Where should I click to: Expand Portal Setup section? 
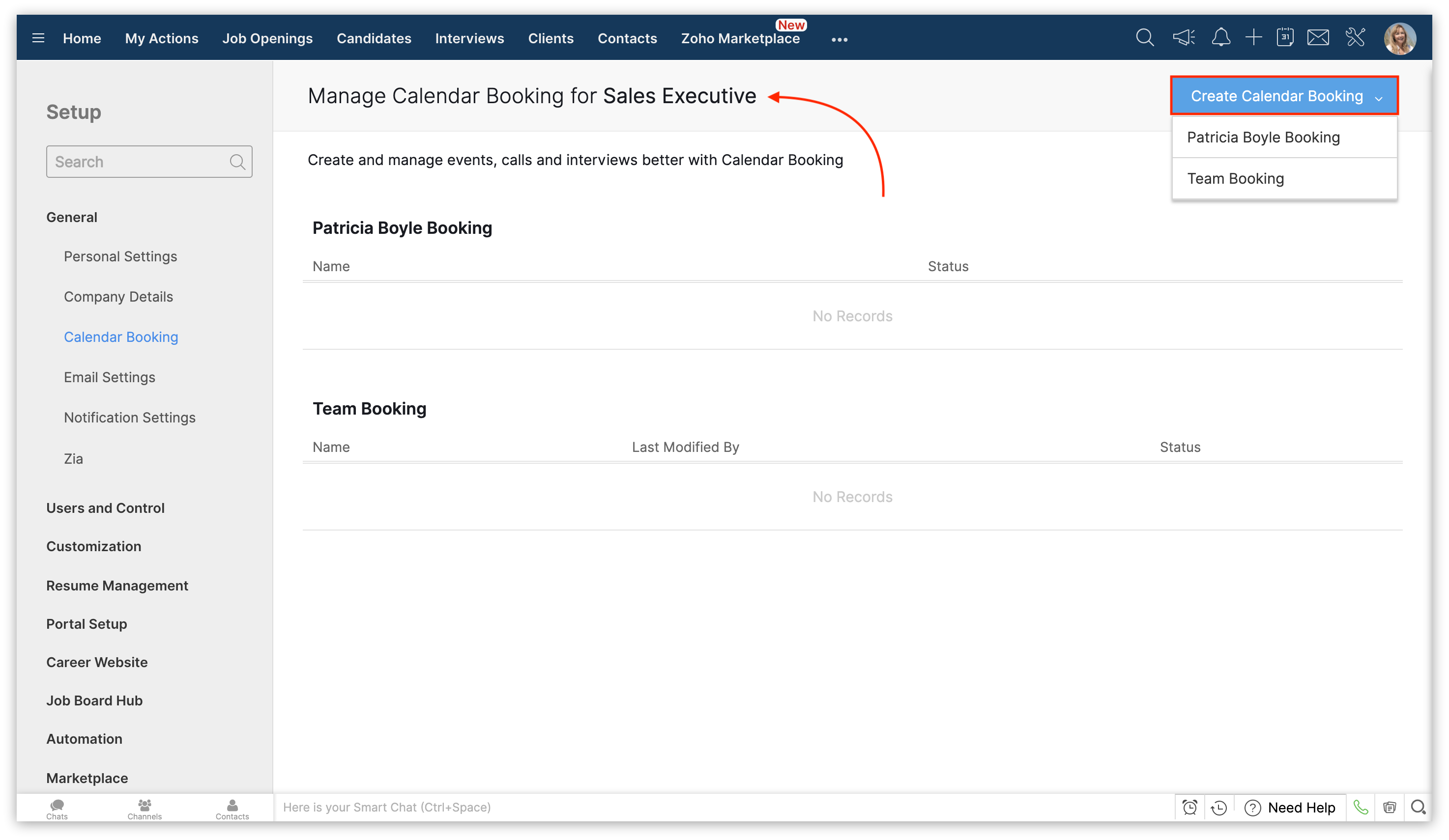tap(86, 624)
